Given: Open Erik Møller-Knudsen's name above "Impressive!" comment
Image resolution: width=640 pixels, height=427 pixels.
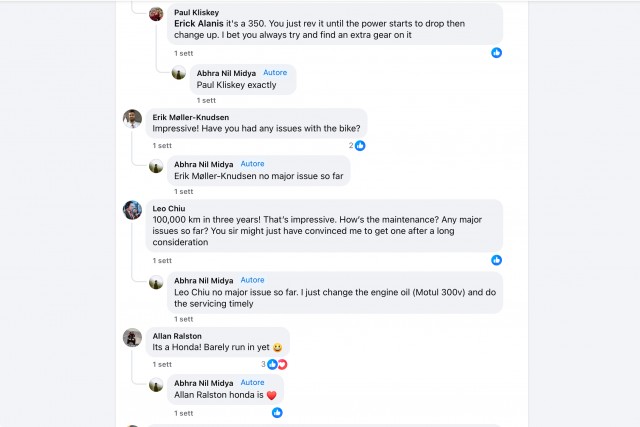Looking at the screenshot, I should tap(199, 116).
